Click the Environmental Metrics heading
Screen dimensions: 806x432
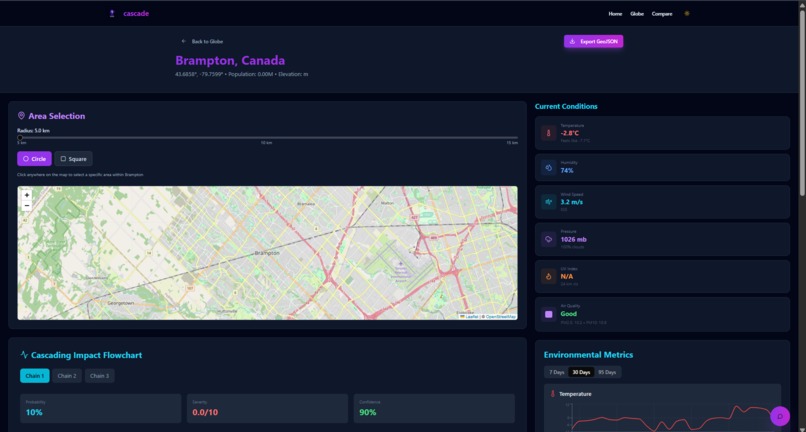pos(588,355)
